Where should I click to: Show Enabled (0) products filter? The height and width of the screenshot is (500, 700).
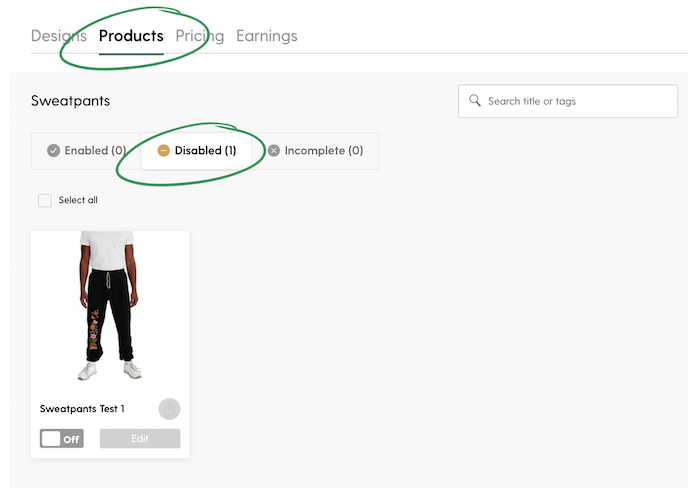(x=86, y=151)
